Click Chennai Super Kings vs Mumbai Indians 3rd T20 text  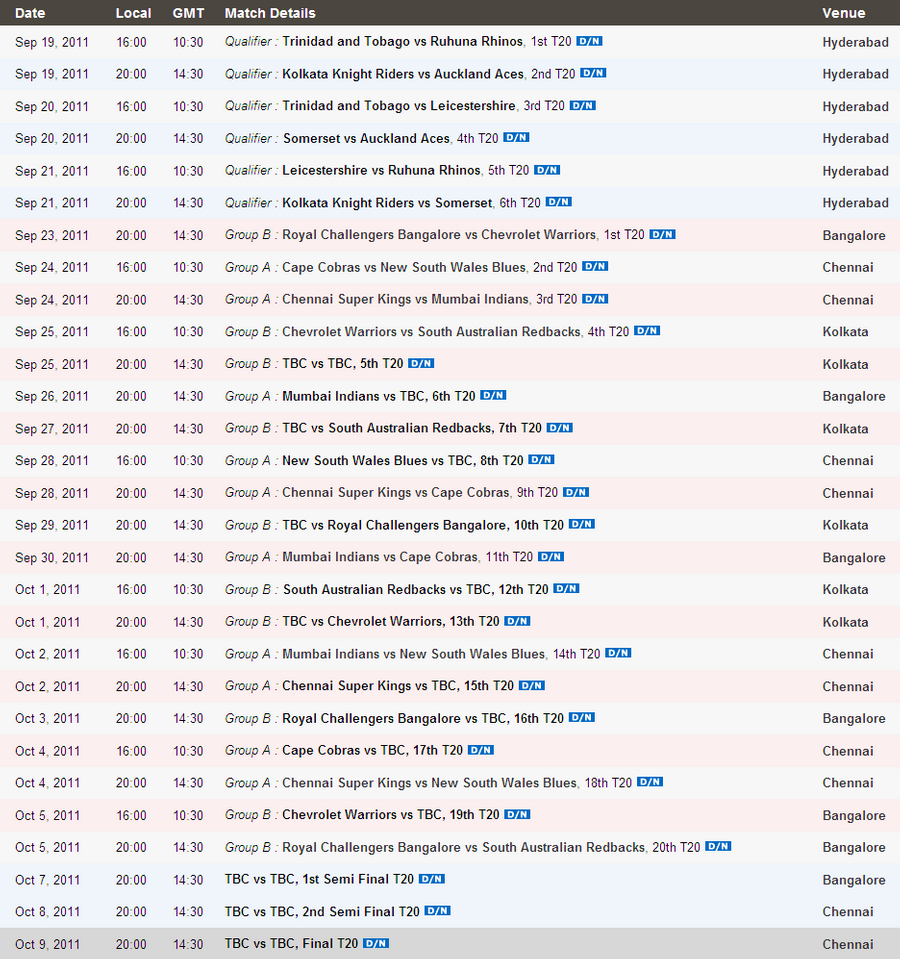click(x=430, y=299)
